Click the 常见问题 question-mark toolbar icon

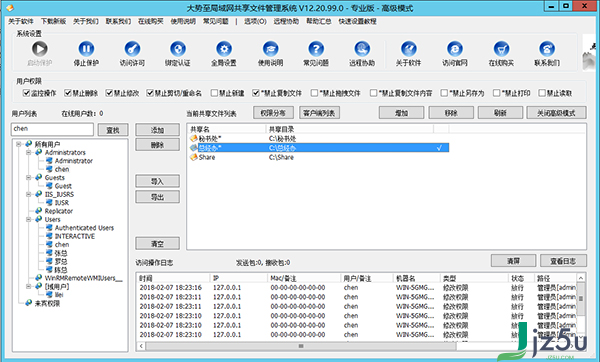(316, 49)
